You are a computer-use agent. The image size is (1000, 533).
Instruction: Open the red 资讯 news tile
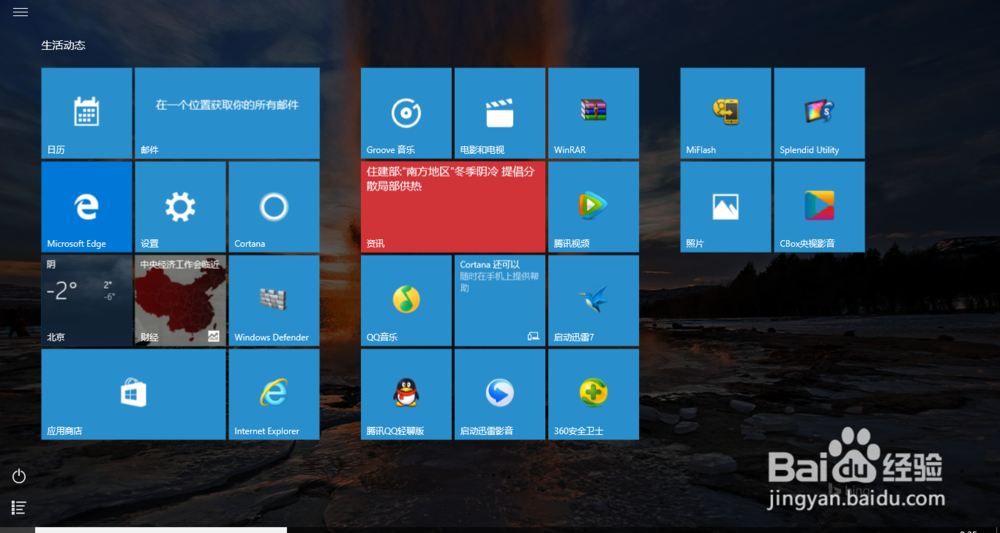click(453, 207)
